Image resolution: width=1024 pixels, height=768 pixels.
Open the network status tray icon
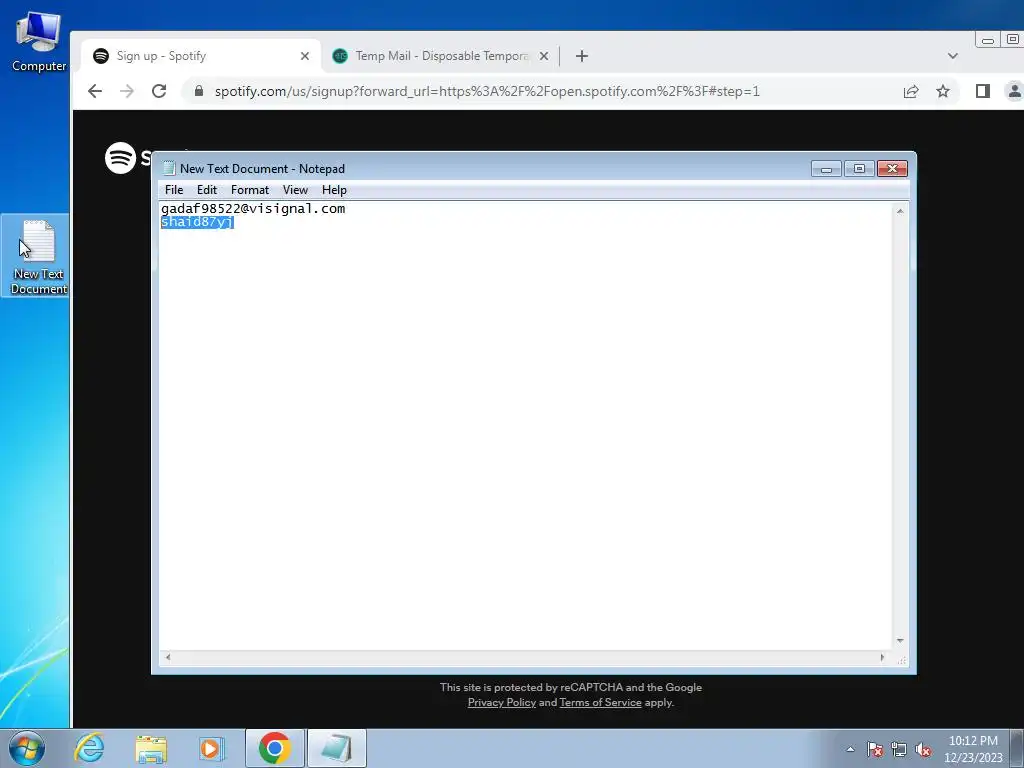[899, 749]
